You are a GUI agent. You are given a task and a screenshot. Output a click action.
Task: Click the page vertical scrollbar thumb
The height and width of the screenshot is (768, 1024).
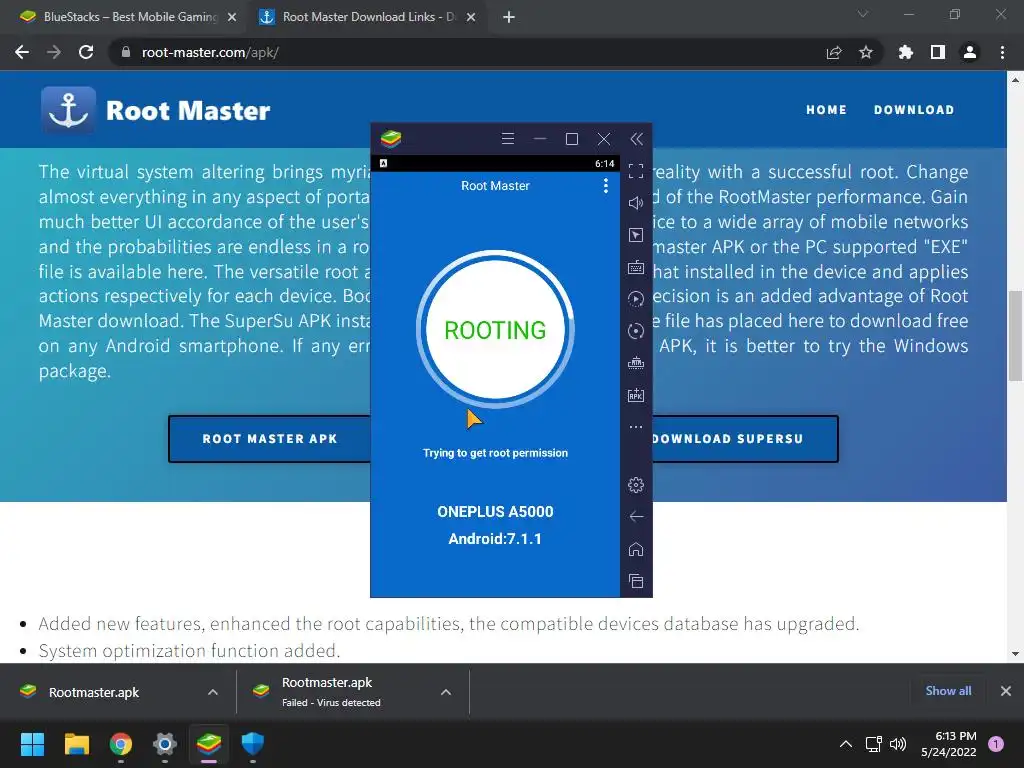1015,335
